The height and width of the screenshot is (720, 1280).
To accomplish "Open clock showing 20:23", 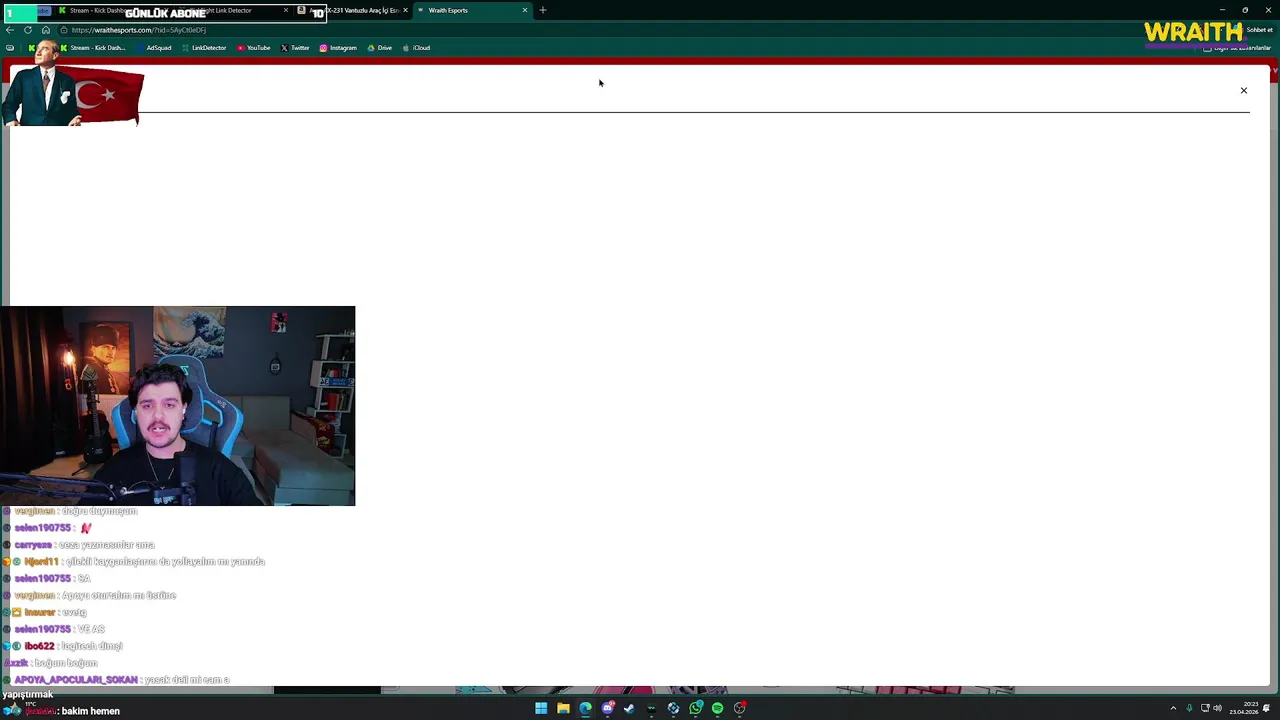I will coord(1243,708).
